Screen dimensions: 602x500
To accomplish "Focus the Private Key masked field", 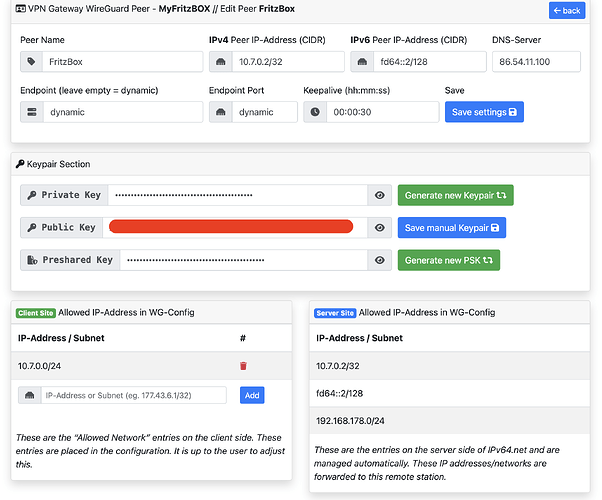I will pyautogui.click(x=238, y=195).
